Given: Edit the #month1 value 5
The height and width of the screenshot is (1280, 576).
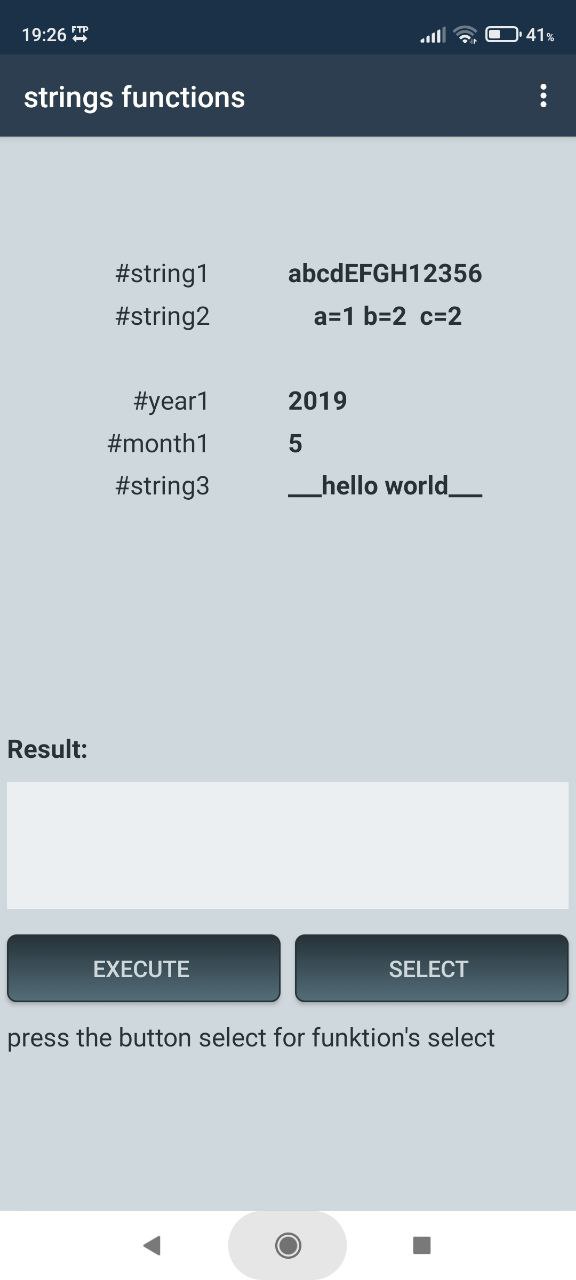Looking at the screenshot, I should 295,444.
